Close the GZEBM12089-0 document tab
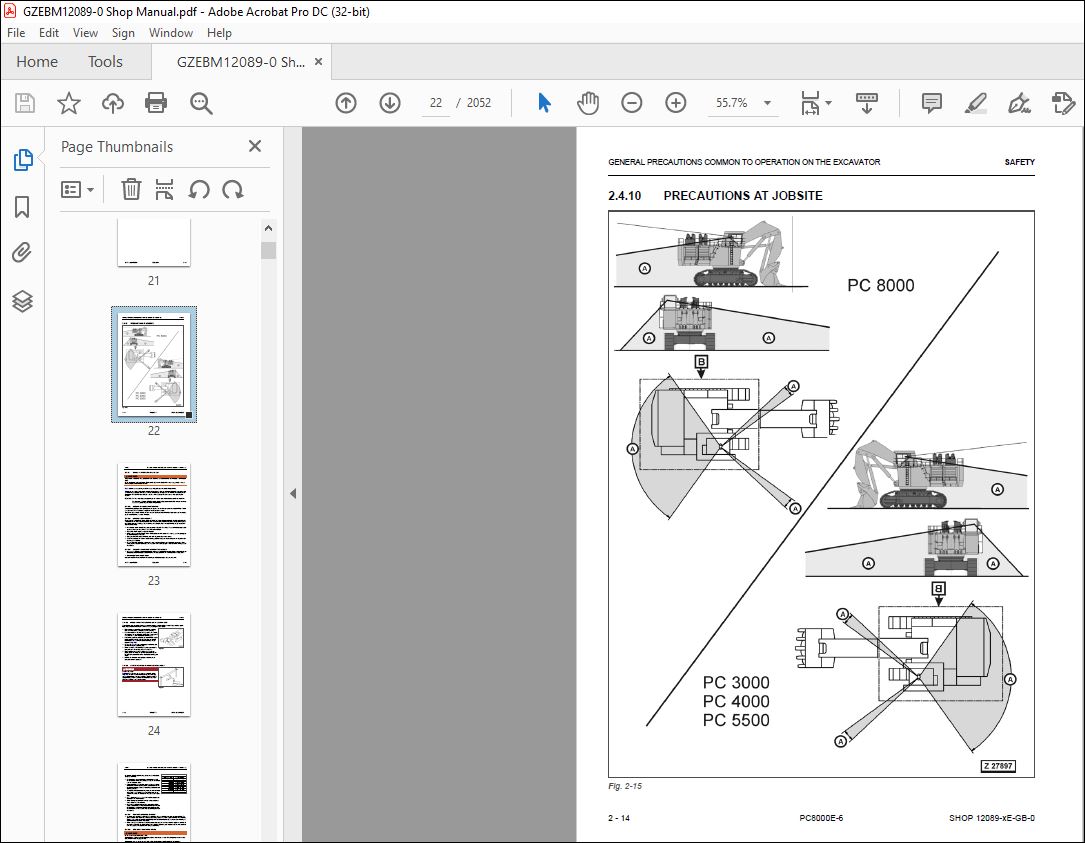This screenshot has height=843, width=1085. point(318,62)
